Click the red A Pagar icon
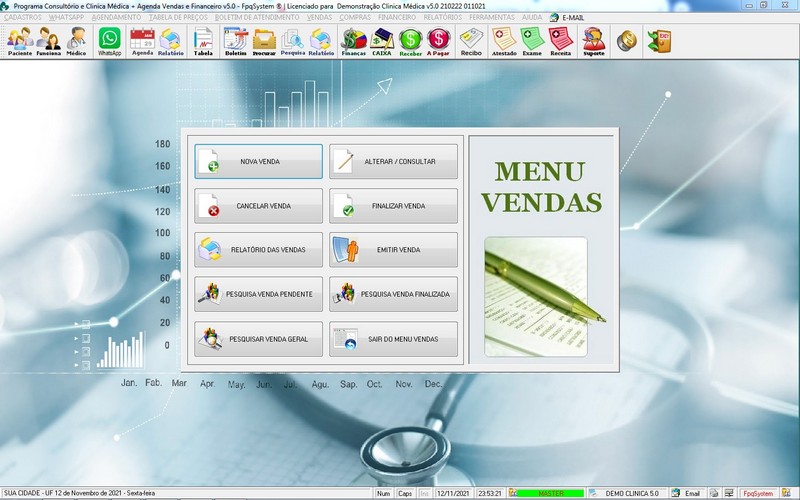800x500 pixels. [x=438, y=41]
